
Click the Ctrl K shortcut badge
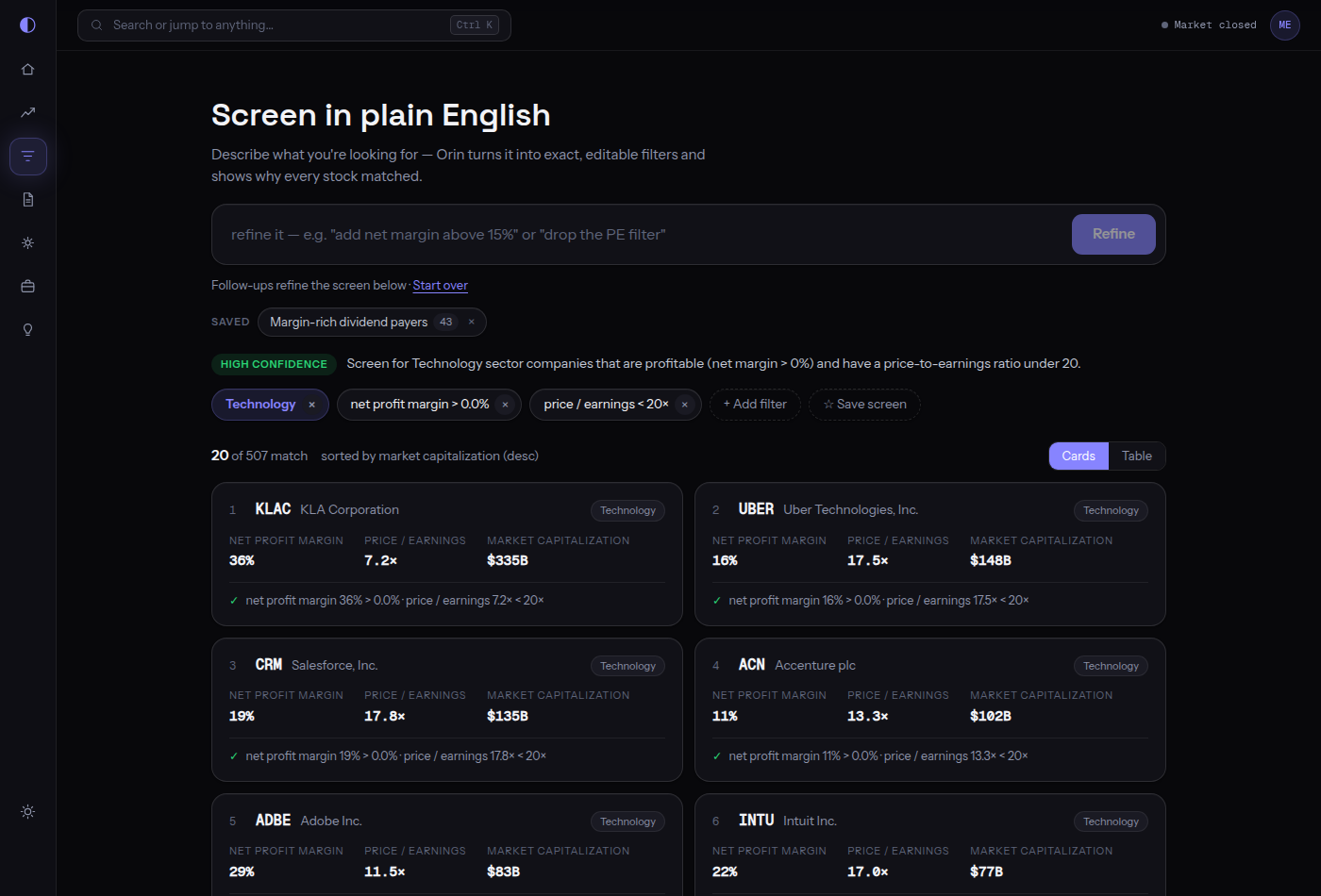click(x=475, y=25)
